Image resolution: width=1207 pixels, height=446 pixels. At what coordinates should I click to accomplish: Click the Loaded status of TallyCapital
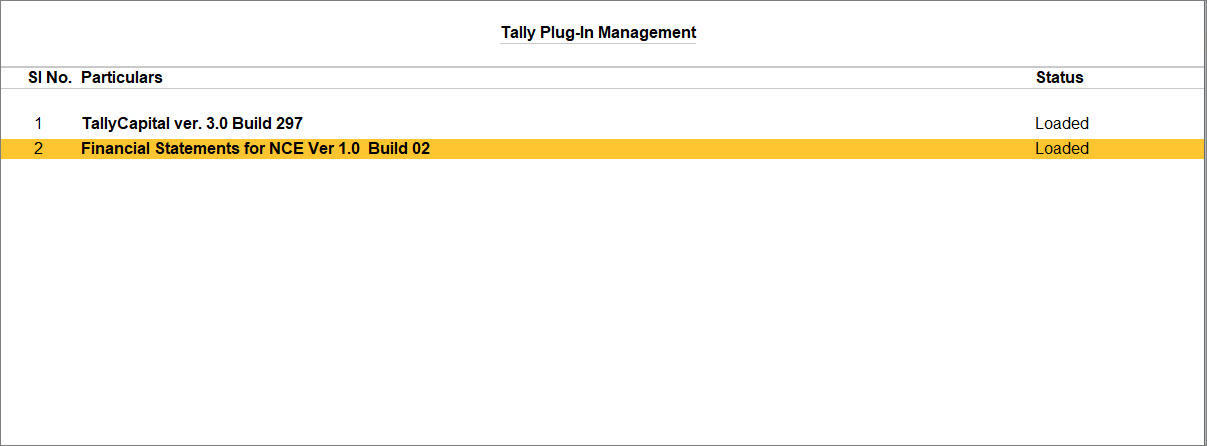1062,124
